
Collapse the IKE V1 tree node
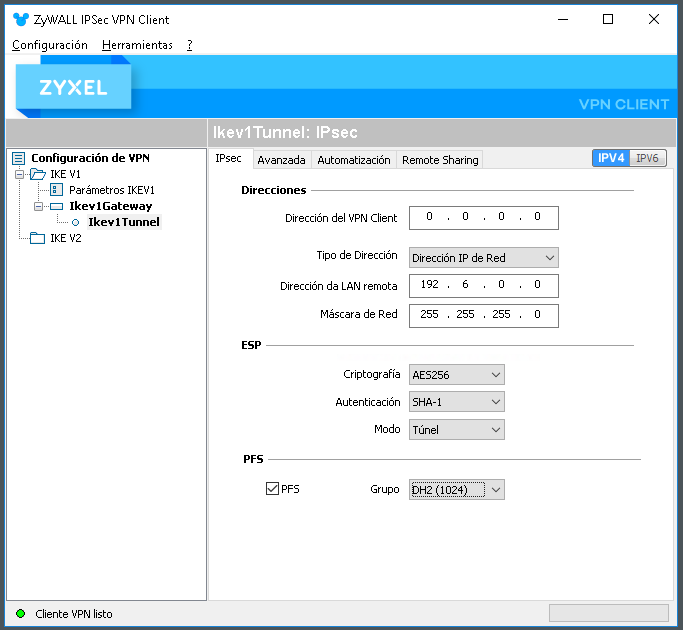point(19,174)
